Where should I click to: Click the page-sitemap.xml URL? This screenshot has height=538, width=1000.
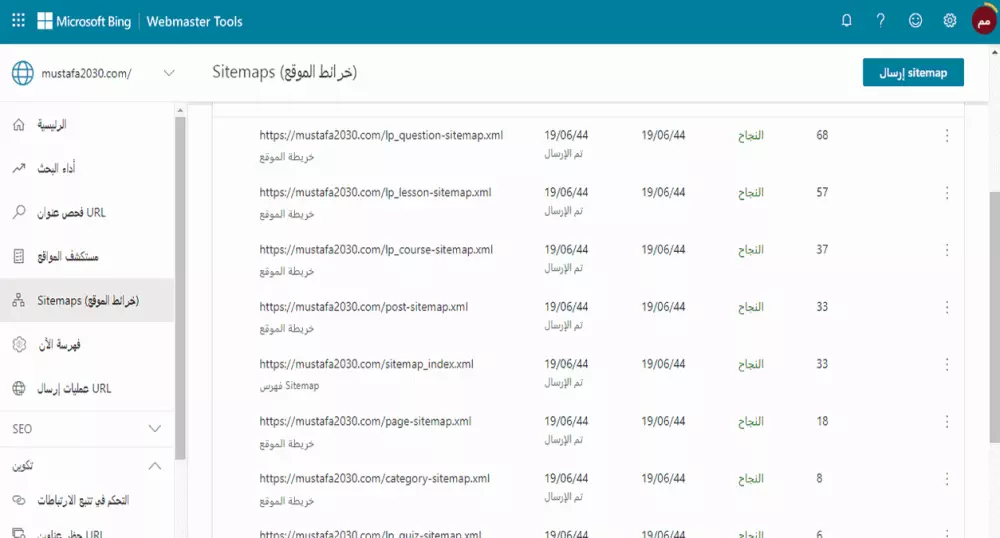point(365,421)
